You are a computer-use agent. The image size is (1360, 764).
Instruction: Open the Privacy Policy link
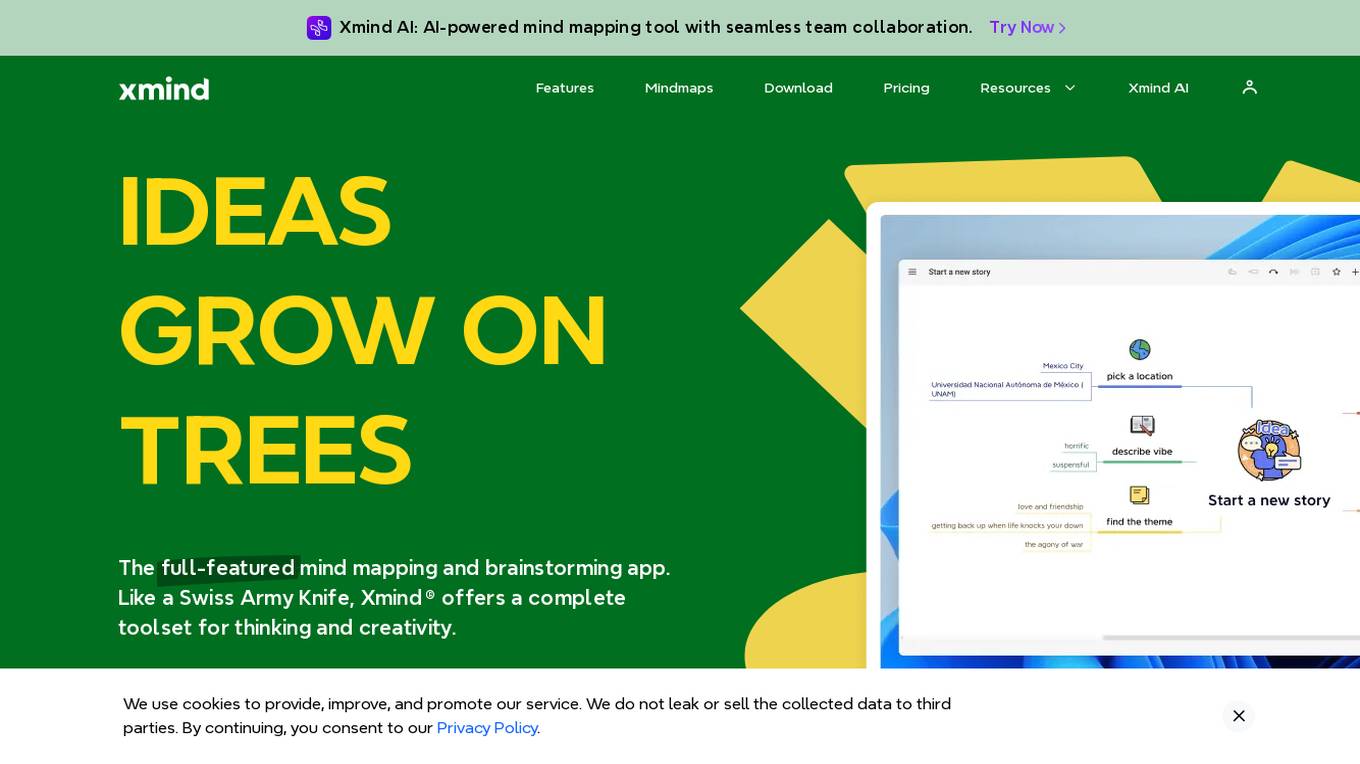(487, 728)
